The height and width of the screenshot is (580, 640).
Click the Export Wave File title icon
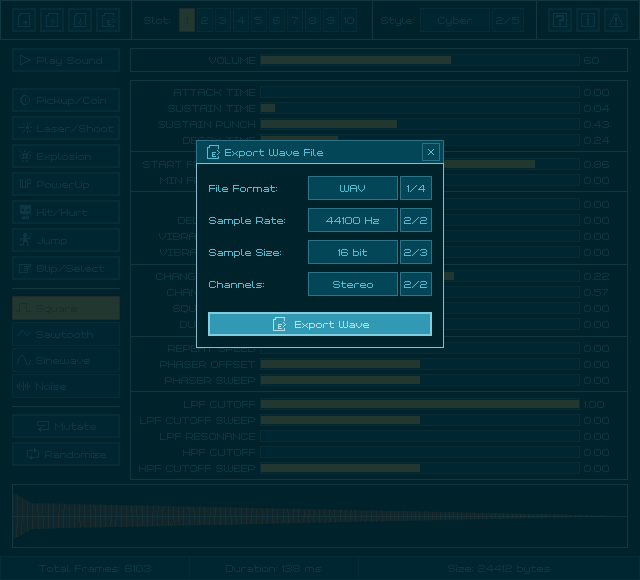pos(213,152)
